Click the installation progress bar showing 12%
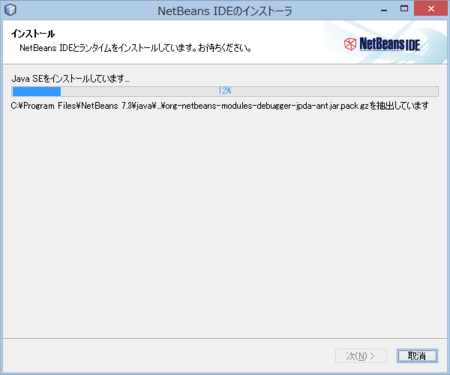The width and height of the screenshot is (450, 375). pos(225,91)
